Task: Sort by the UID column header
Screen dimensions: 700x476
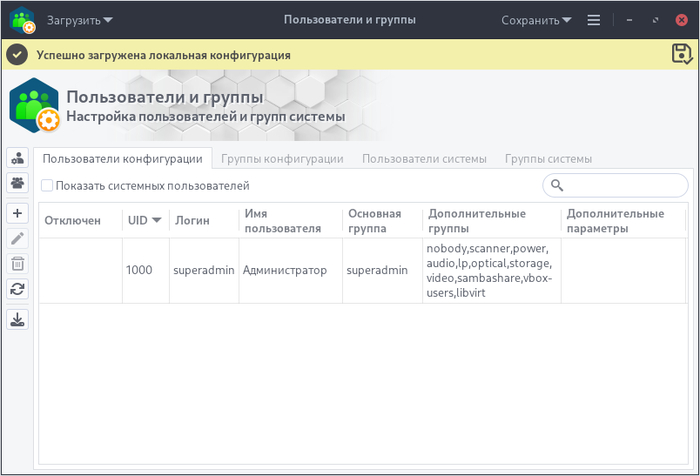Action: (x=144, y=220)
